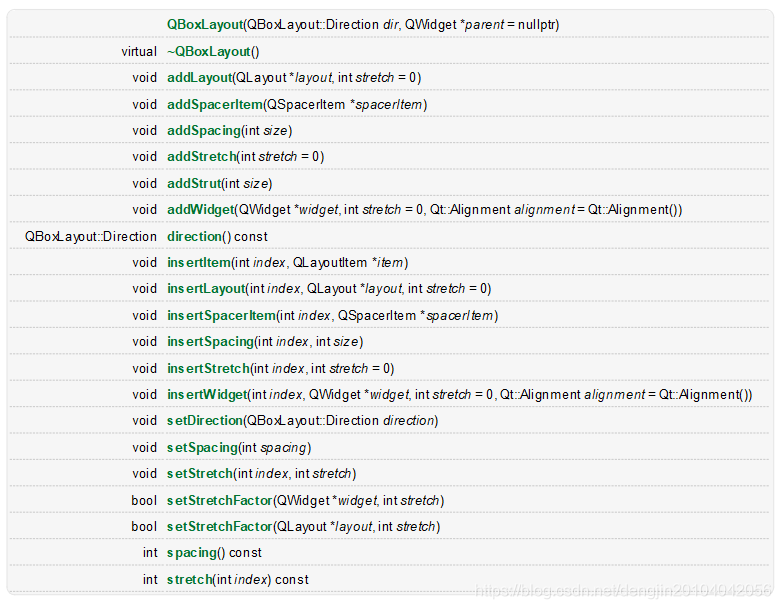The width and height of the screenshot is (781, 609).
Task: Click 'QSpacerItem *spacerItem' in addSpacerItem row
Action: (x=345, y=105)
